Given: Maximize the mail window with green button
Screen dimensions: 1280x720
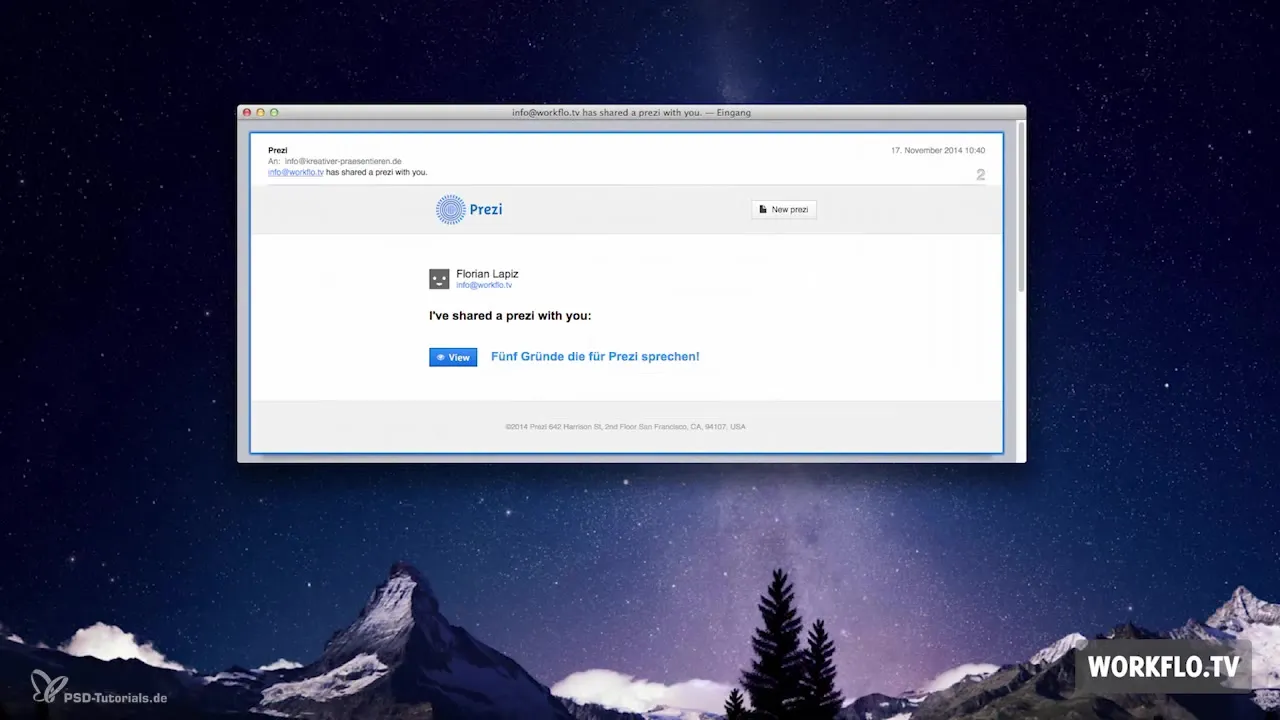Looking at the screenshot, I should click(274, 113).
